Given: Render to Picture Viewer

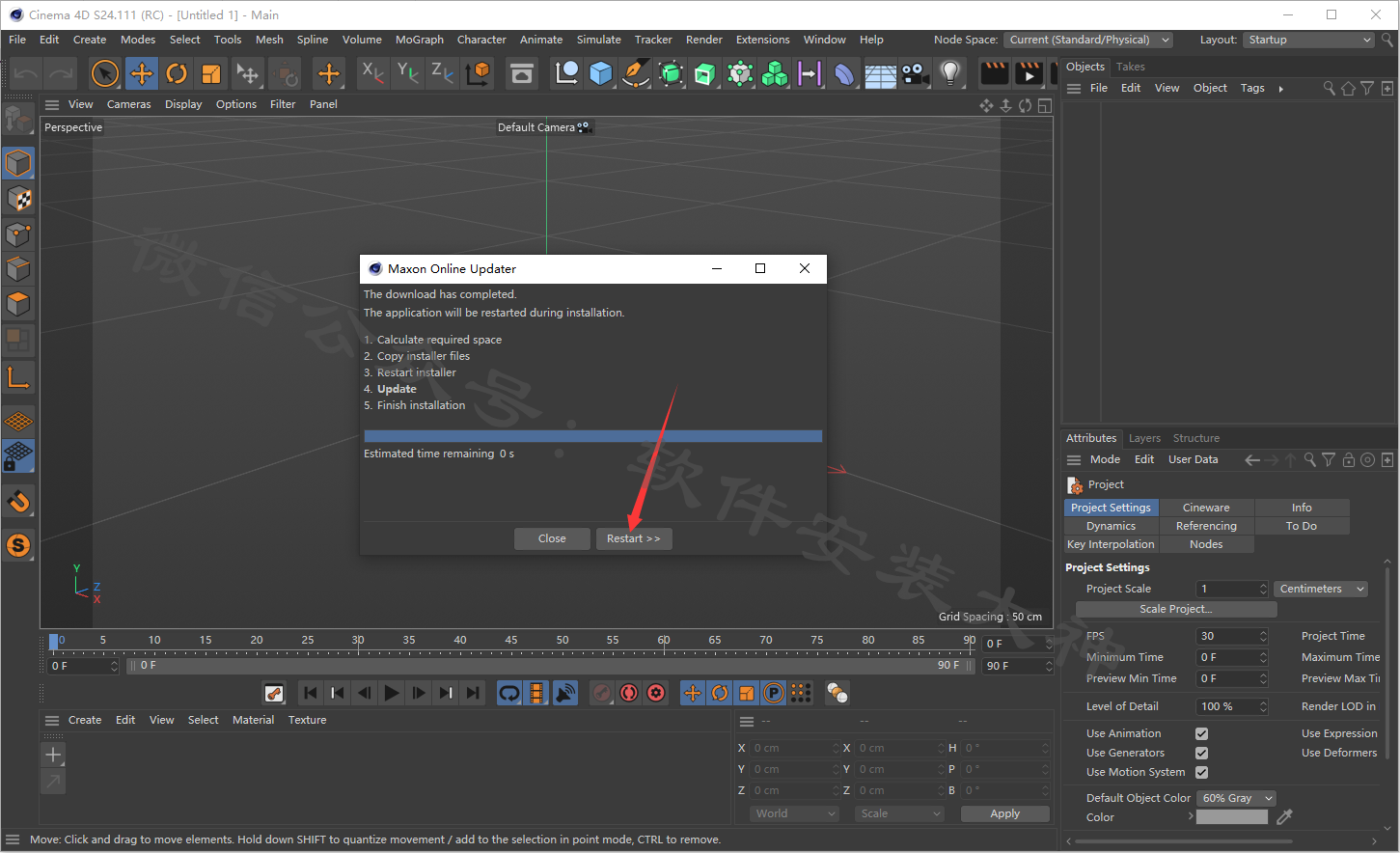Looking at the screenshot, I should point(1029,73).
